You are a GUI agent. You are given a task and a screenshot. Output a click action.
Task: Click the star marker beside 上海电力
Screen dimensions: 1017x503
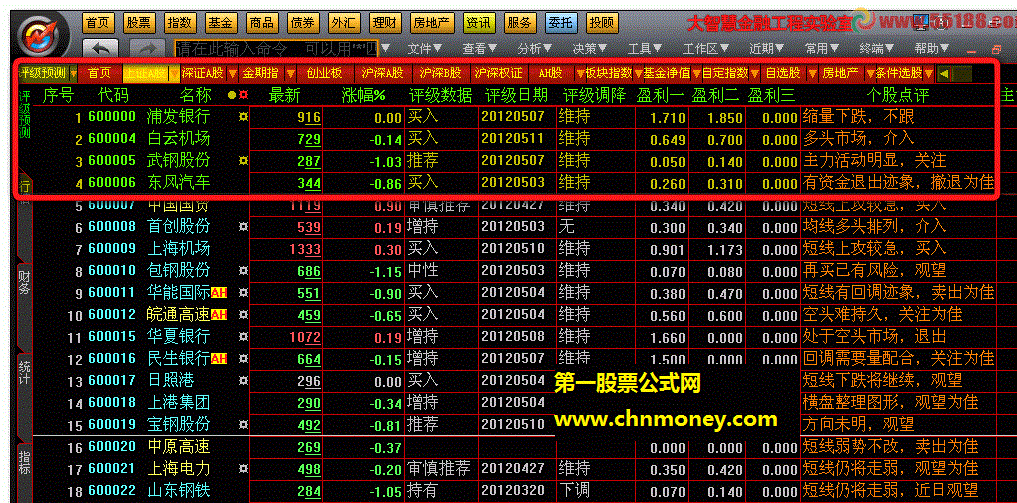[243, 468]
